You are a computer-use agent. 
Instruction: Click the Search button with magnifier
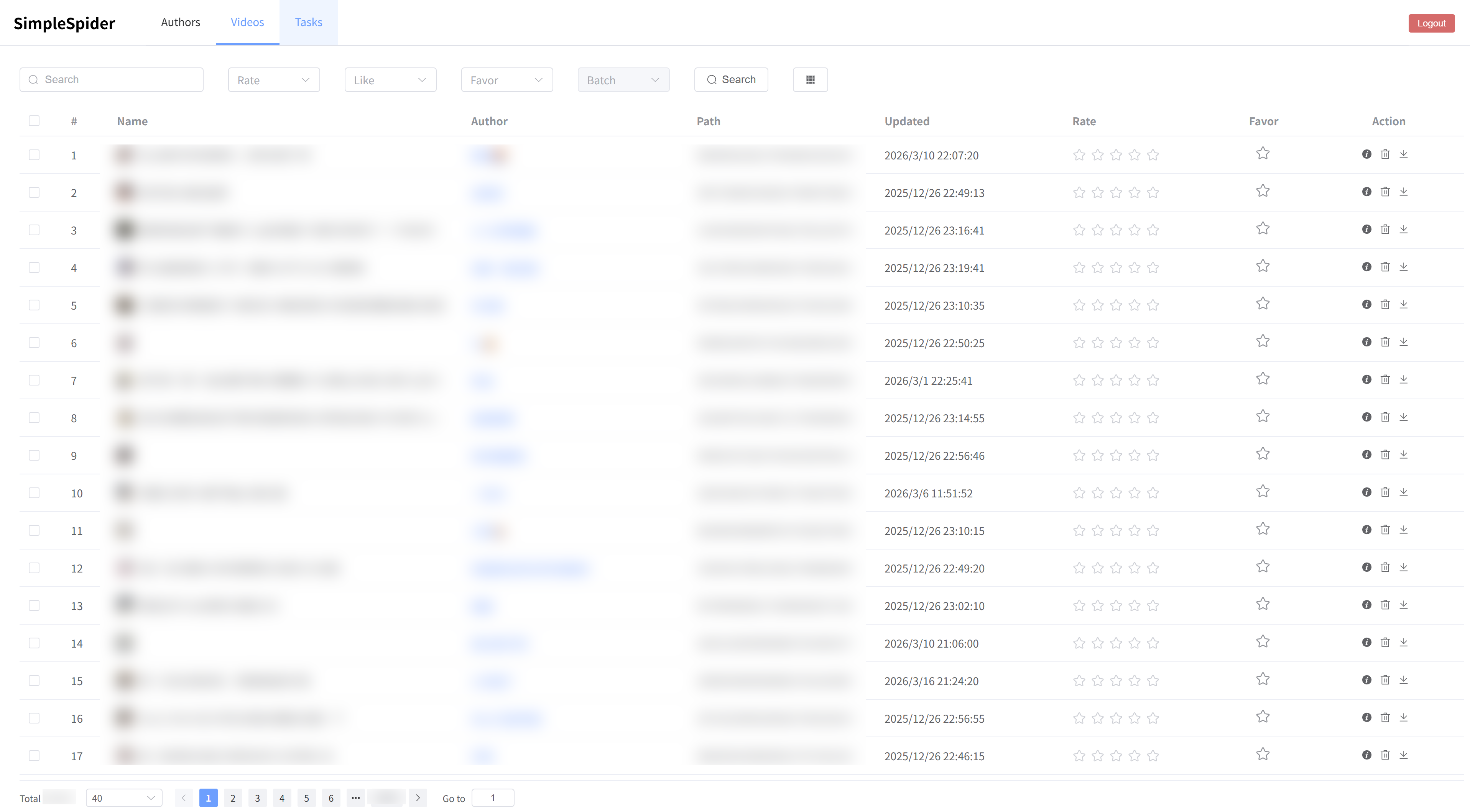click(731, 80)
